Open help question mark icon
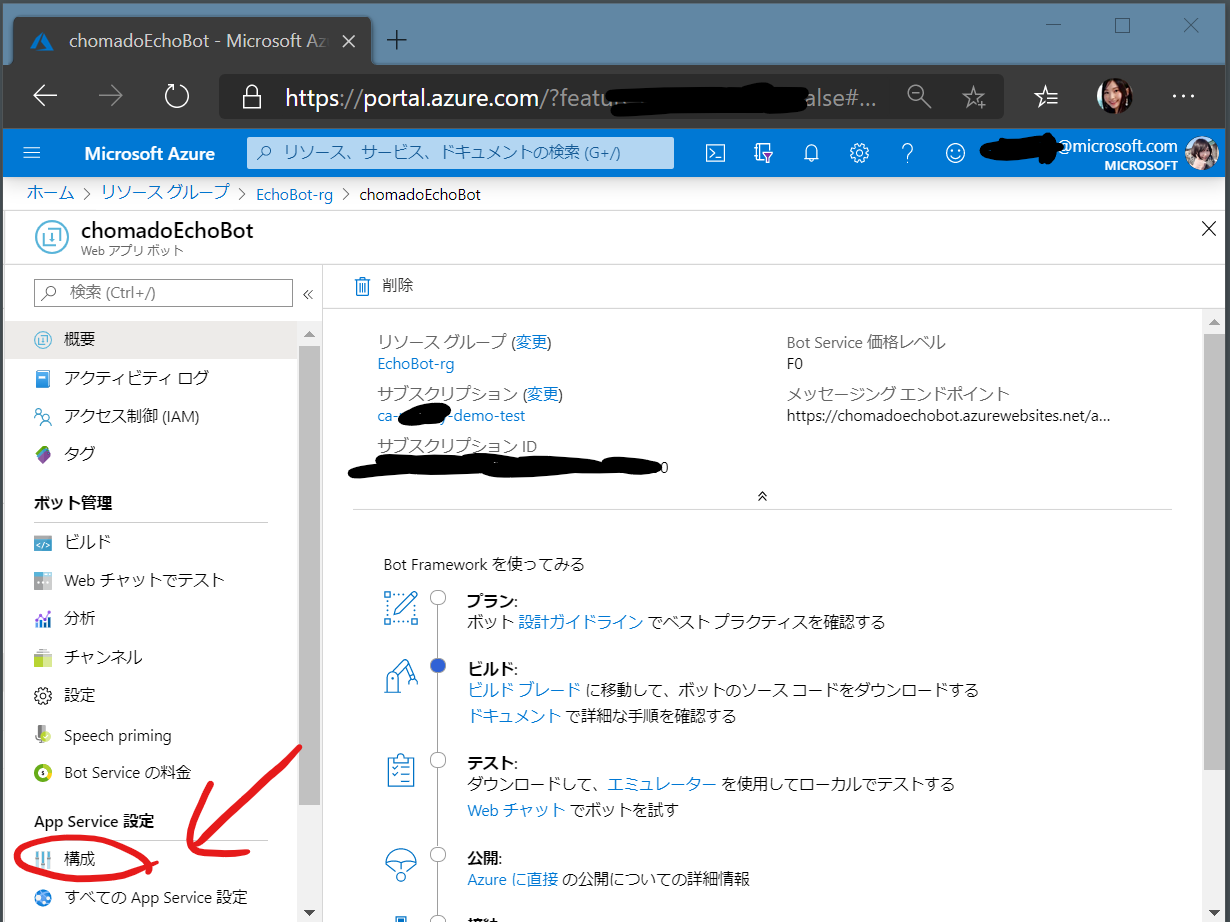 (907, 153)
